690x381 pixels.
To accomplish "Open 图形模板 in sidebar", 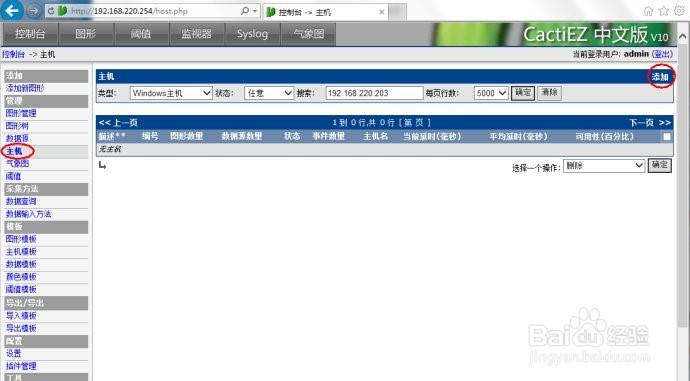I will (21, 239).
